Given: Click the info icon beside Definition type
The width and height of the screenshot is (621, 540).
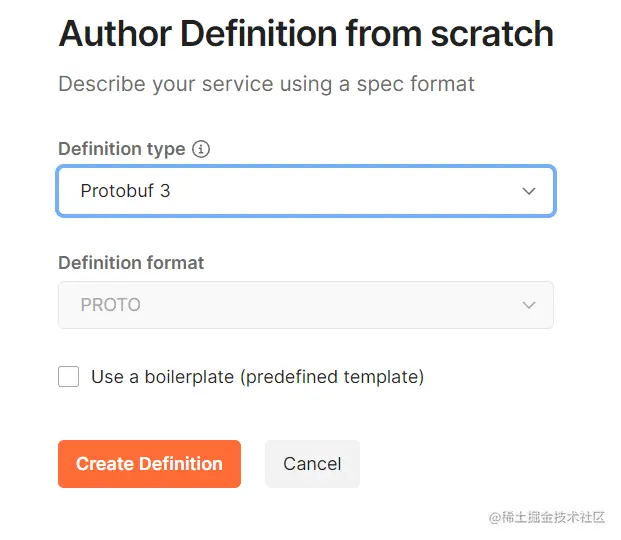Looking at the screenshot, I should (x=201, y=149).
